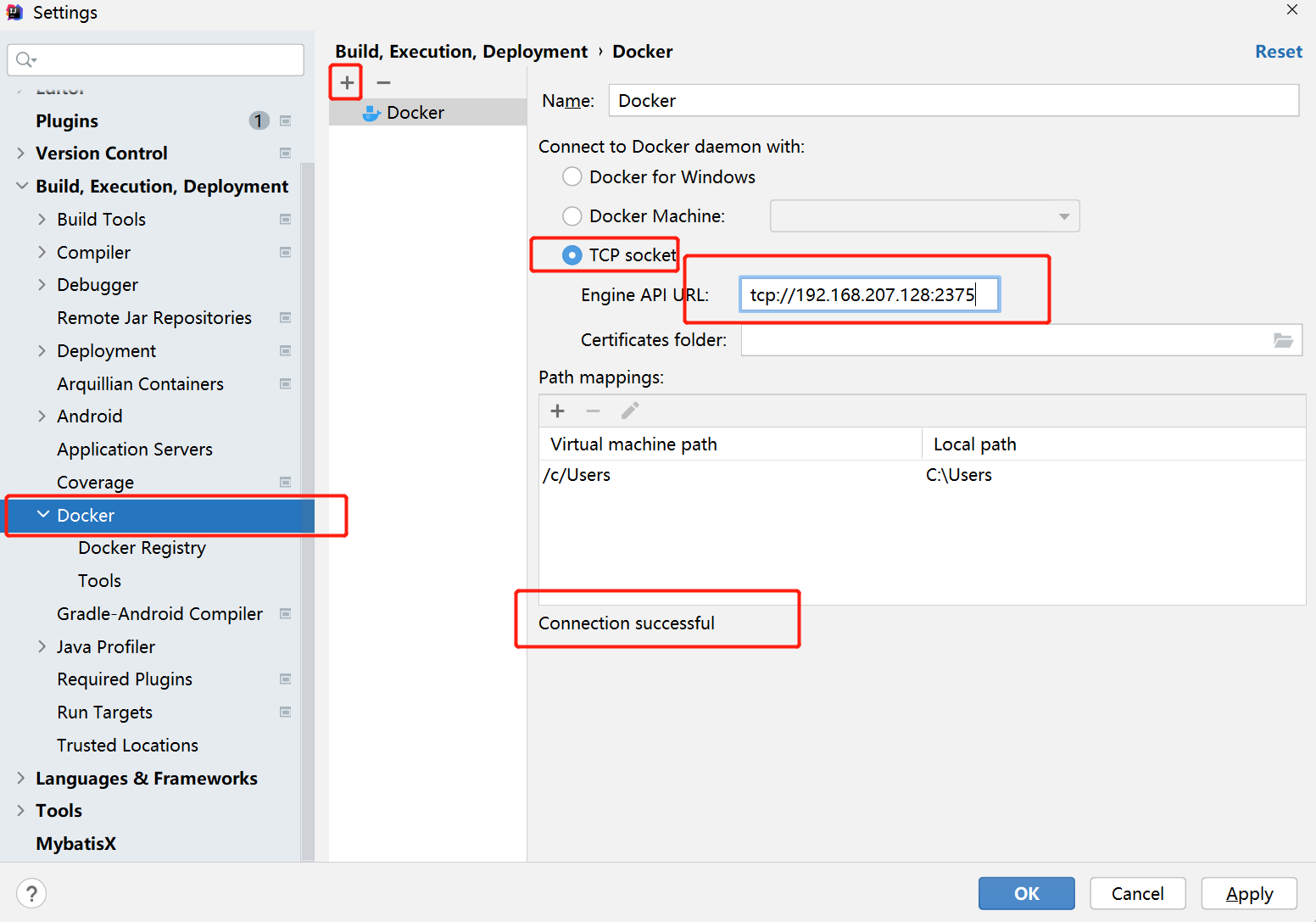Click the minus icon to remove Docker configuration

click(x=383, y=82)
